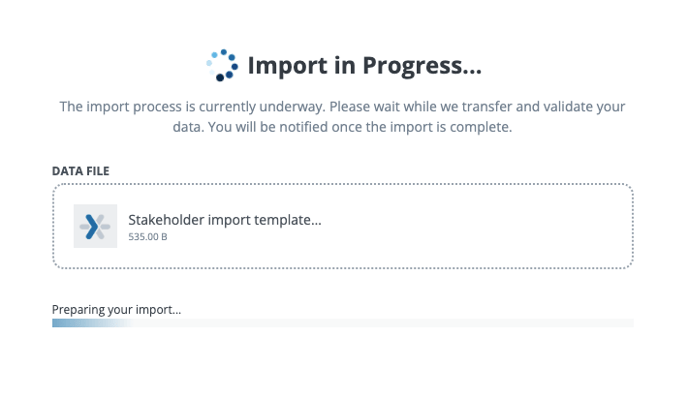Select the blue X file type icon

(x=95, y=226)
